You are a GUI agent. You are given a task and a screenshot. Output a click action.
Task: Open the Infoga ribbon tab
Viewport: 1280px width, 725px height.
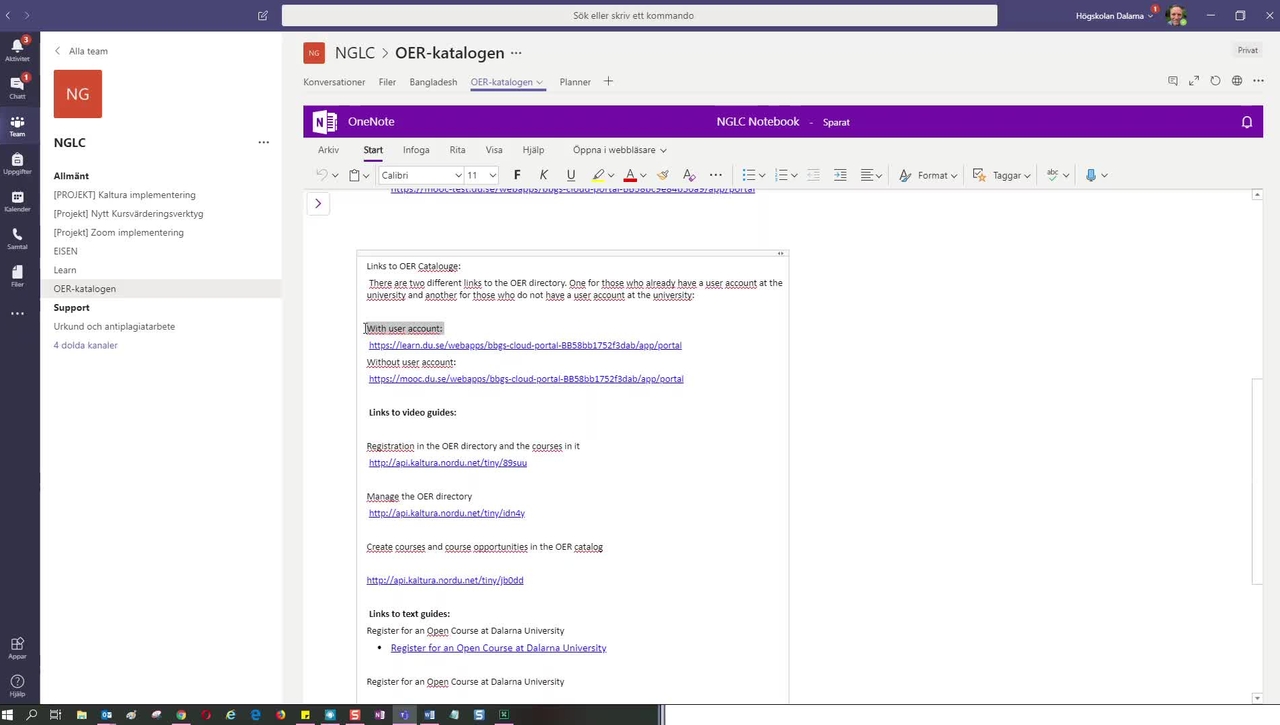(416, 150)
